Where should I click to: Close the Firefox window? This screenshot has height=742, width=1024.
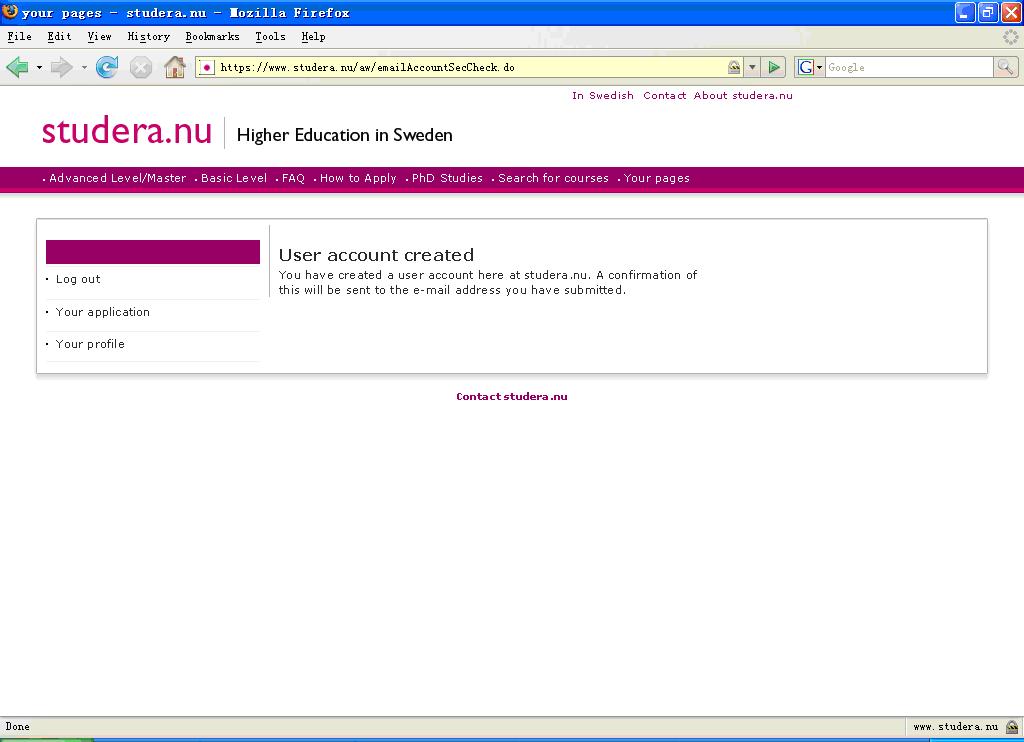(1011, 12)
